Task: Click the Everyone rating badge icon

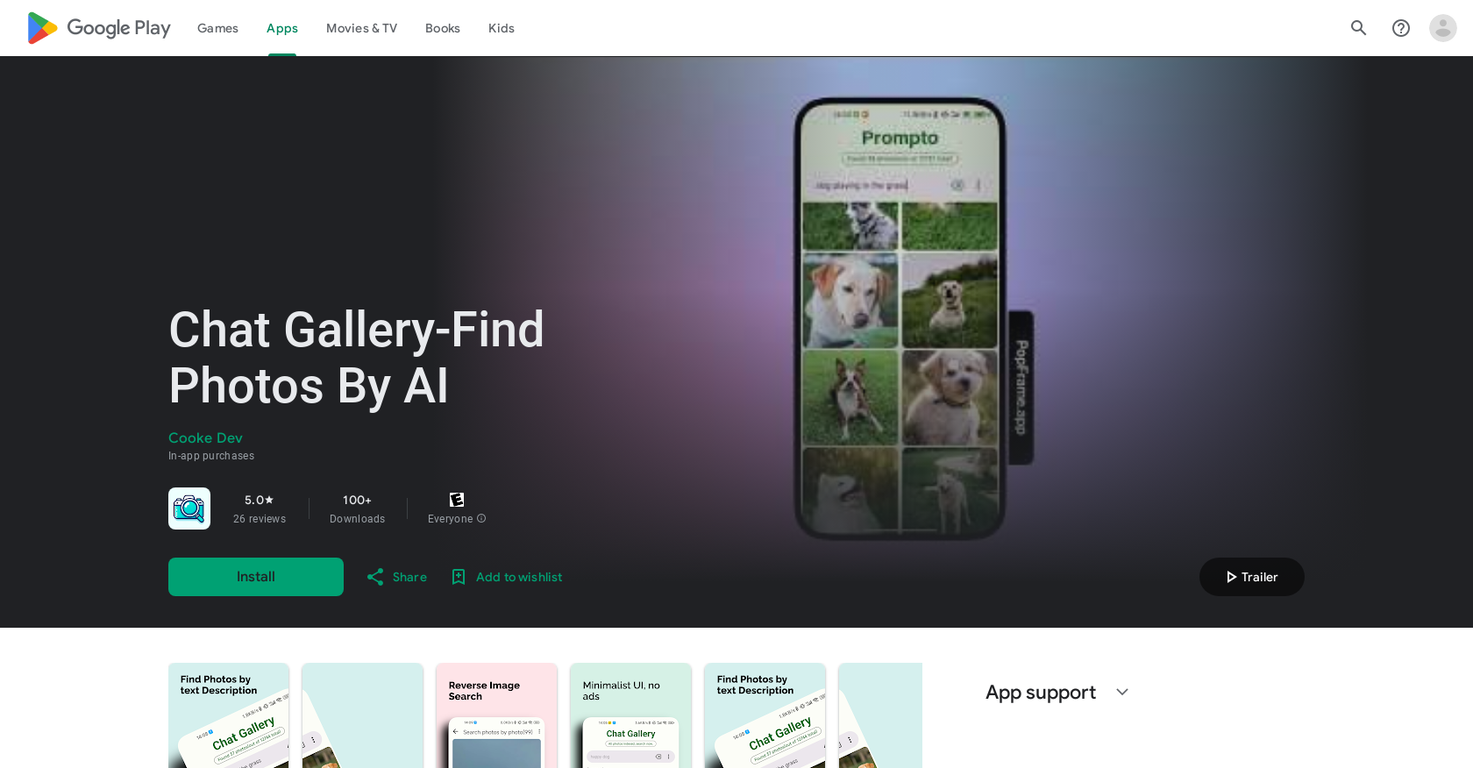Action: click(x=457, y=500)
